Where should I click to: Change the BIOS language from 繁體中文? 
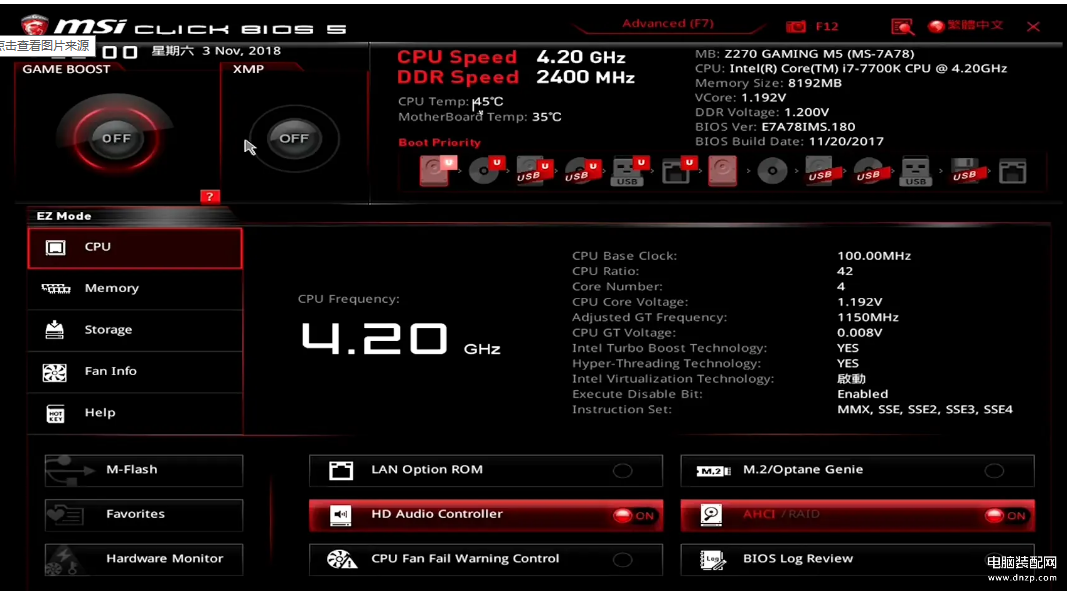pyautogui.click(x=966, y=26)
